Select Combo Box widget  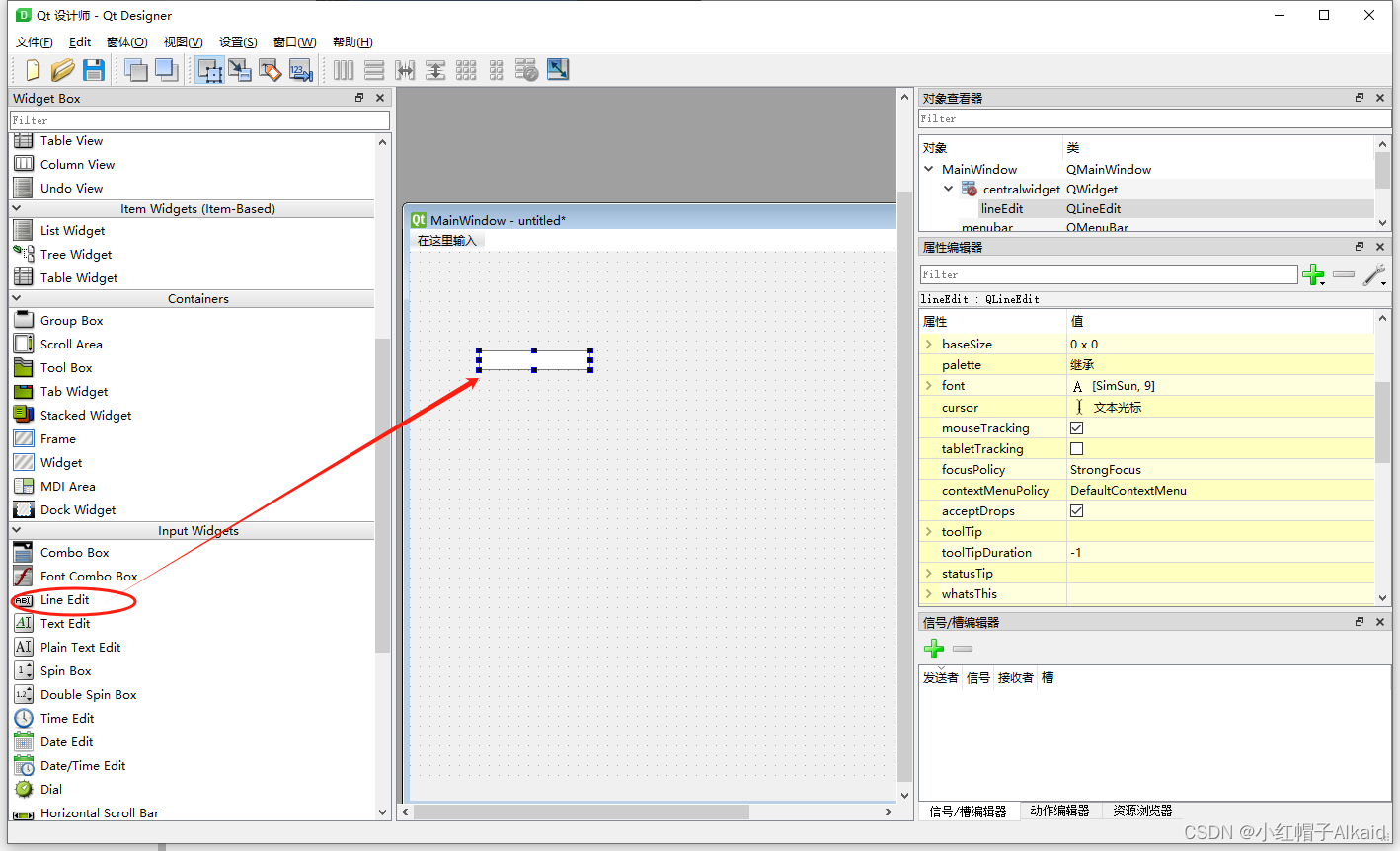click(x=75, y=553)
